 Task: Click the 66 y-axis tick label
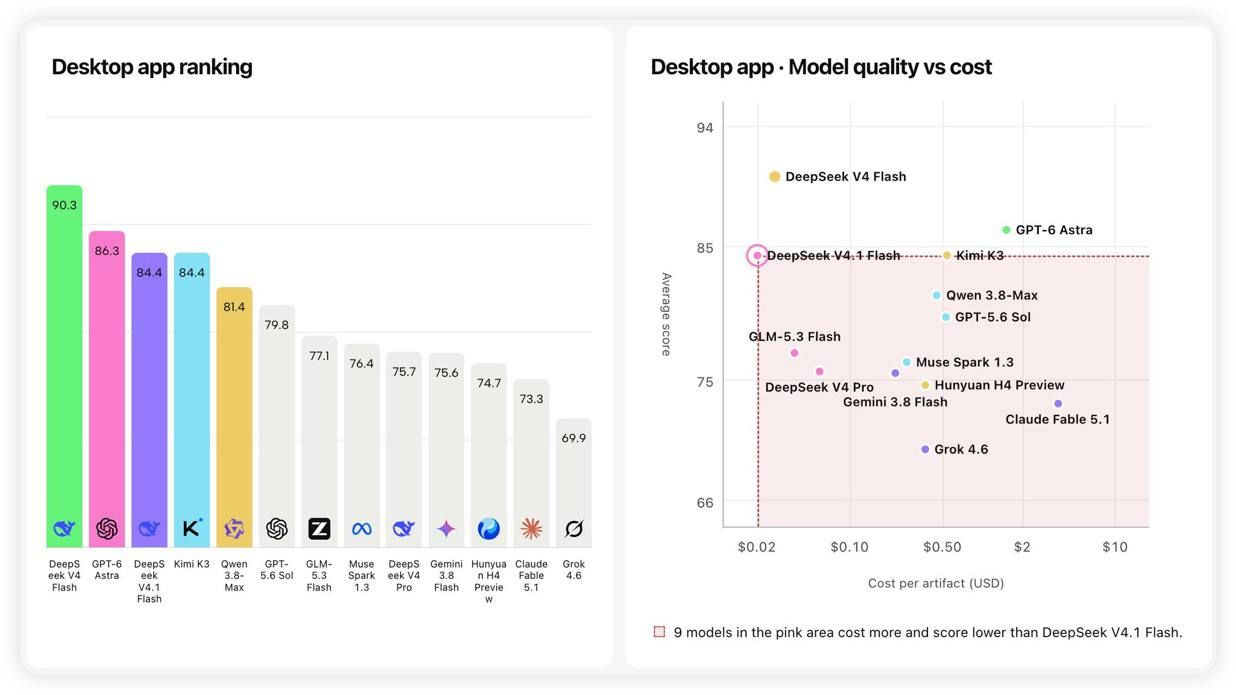click(705, 502)
